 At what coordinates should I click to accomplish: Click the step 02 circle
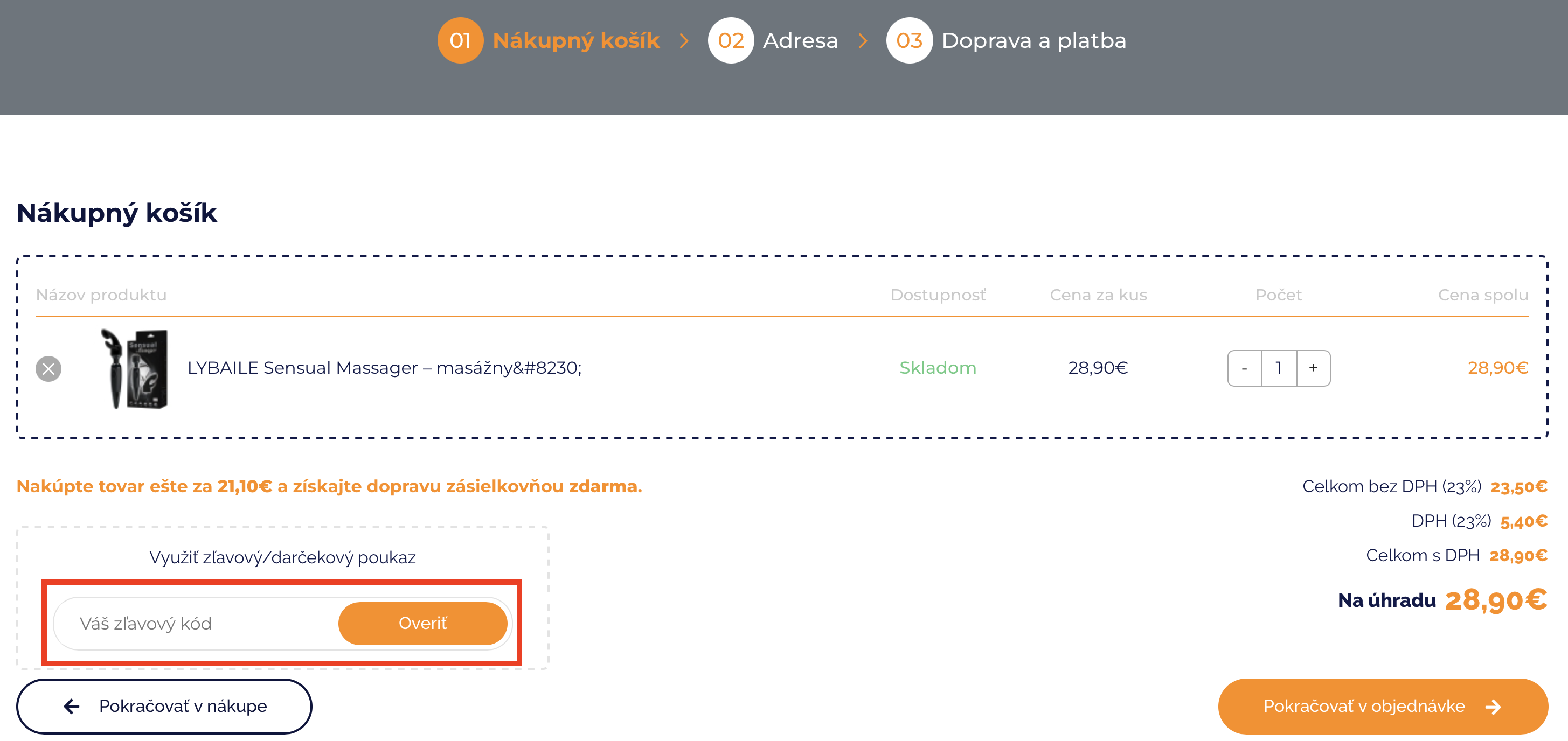pos(731,41)
